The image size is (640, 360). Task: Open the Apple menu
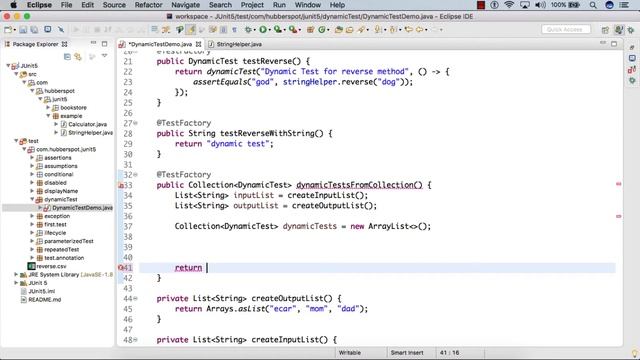tap(13, 5)
